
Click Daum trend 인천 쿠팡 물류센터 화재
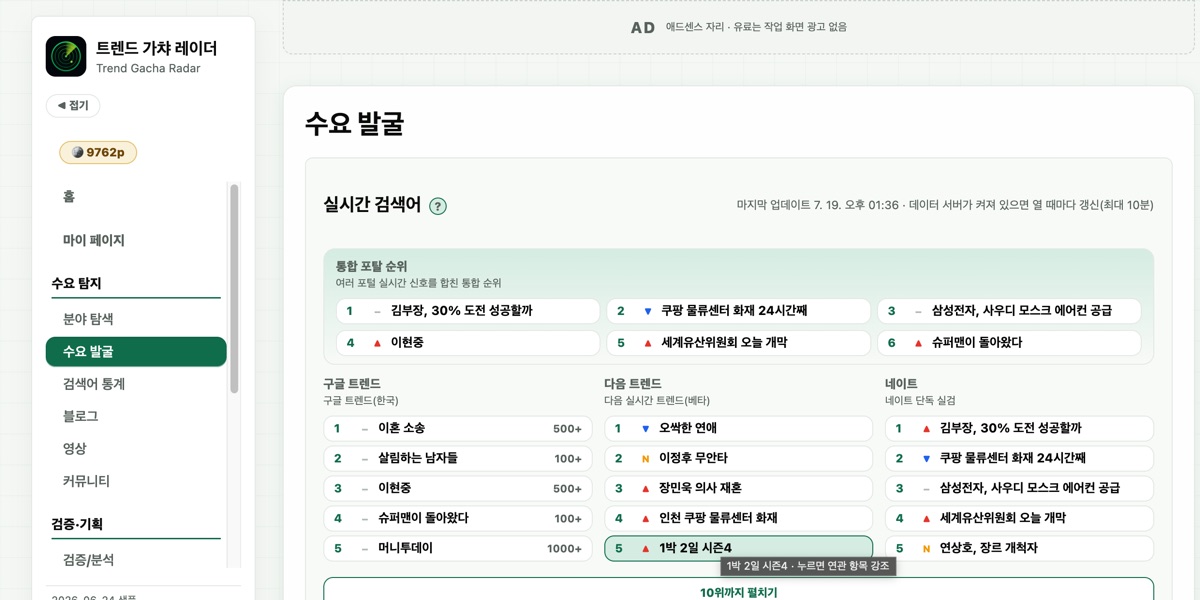tap(738, 518)
